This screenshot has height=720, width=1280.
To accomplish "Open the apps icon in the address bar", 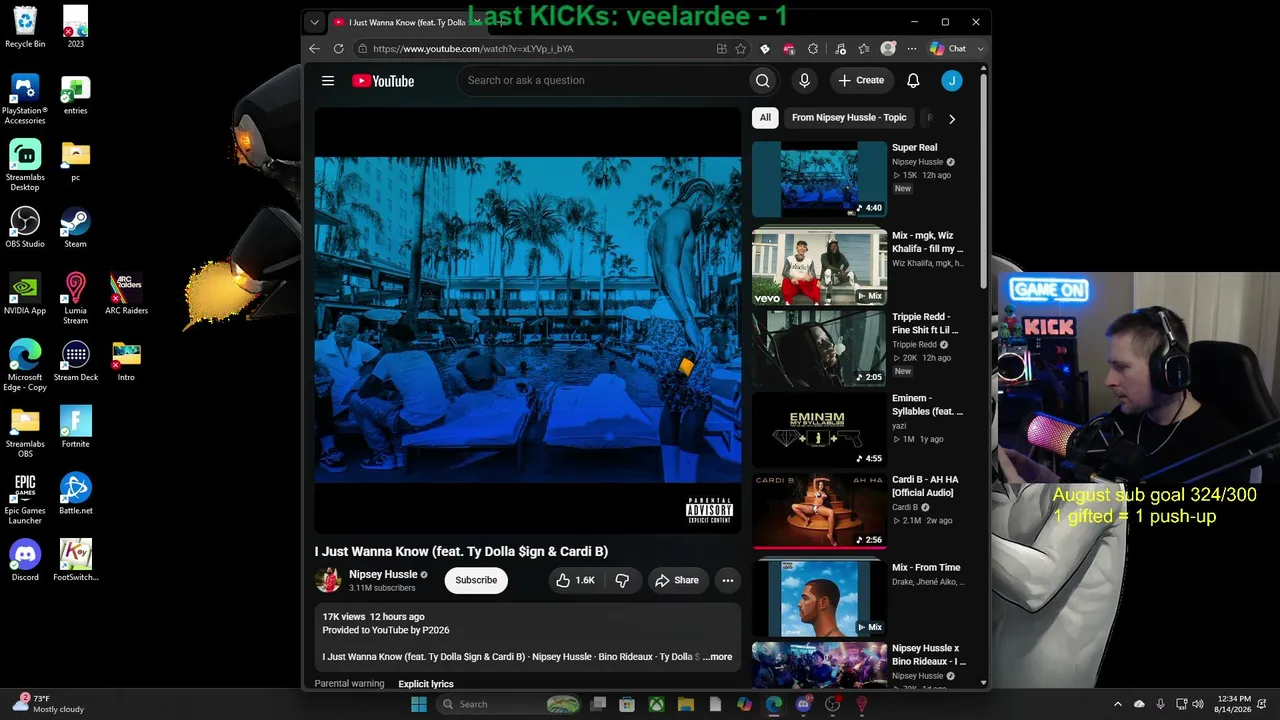I will 722,48.
